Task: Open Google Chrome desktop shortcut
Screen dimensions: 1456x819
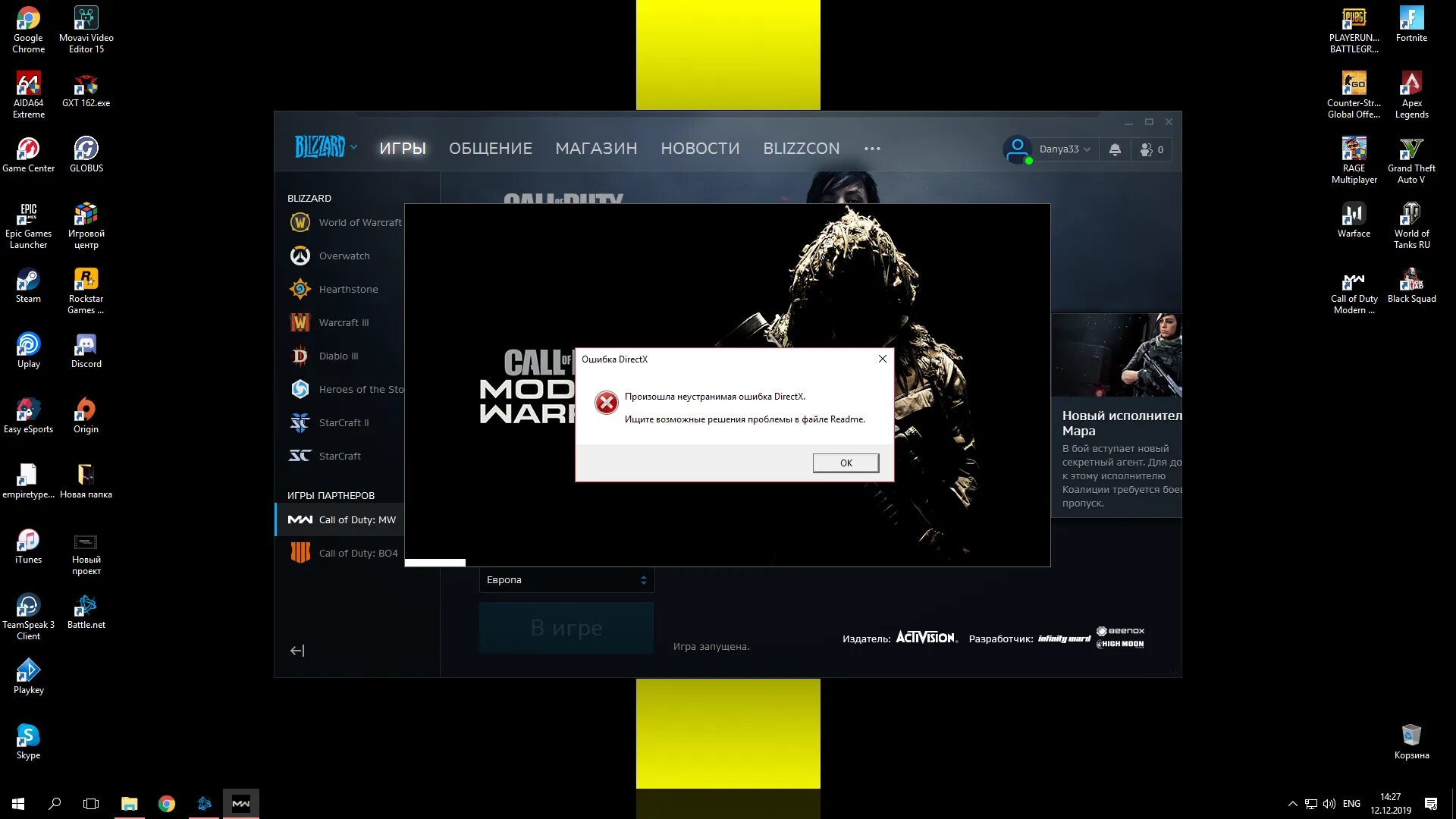Action: click(x=28, y=30)
